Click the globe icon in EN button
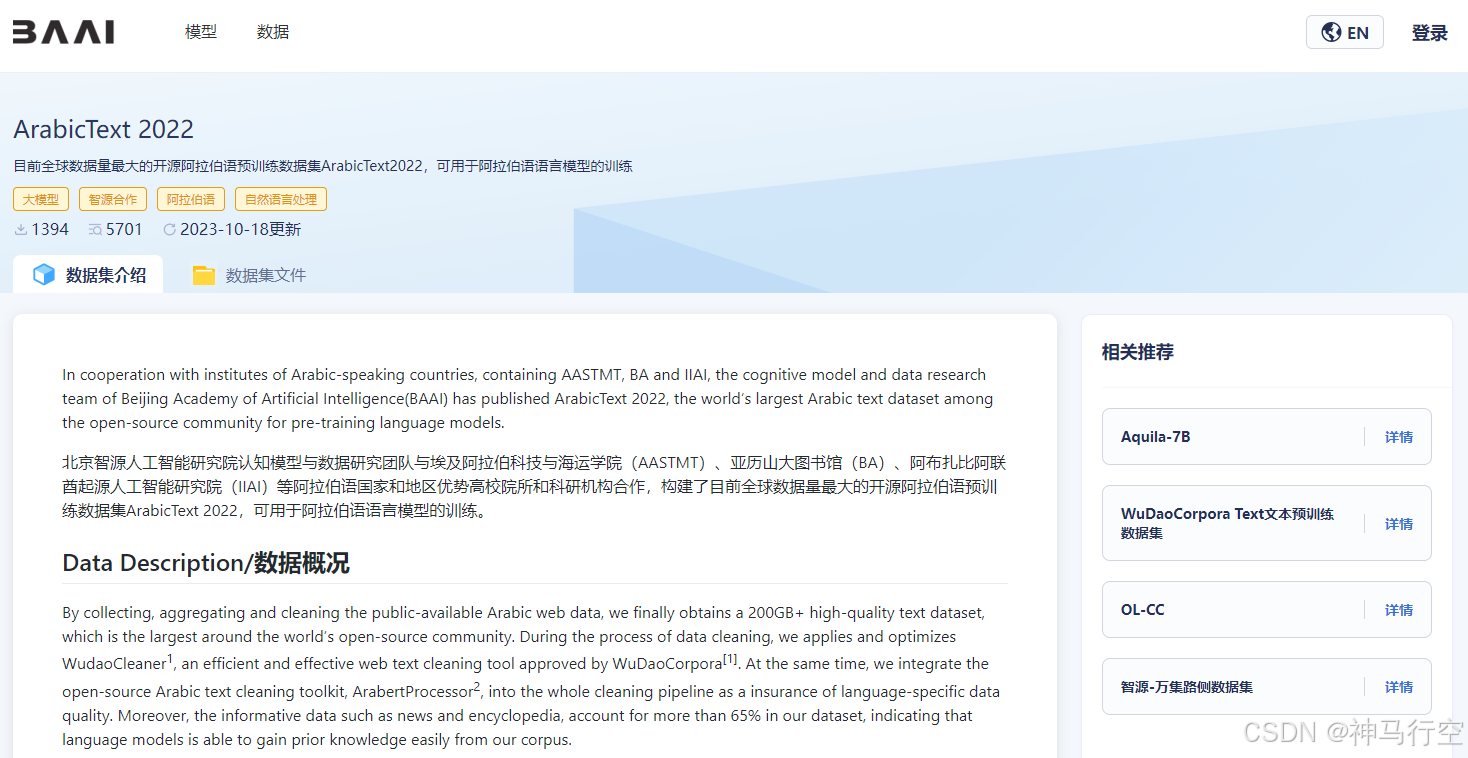Viewport: 1468px width, 758px height. click(x=1331, y=32)
